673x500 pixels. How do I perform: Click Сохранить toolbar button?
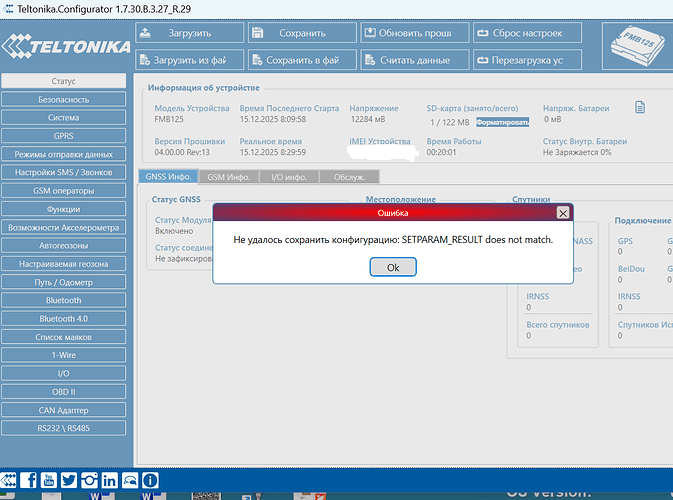tap(301, 33)
